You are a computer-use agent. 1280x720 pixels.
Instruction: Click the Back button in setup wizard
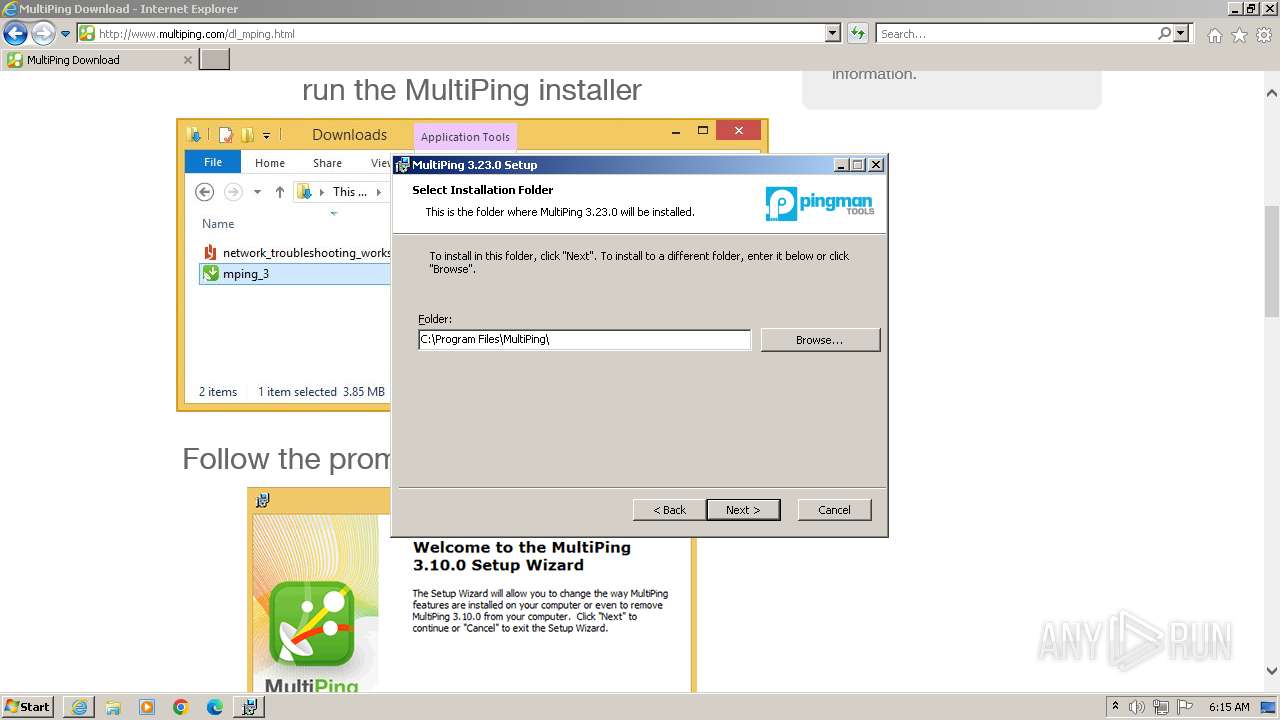[670, 510]
